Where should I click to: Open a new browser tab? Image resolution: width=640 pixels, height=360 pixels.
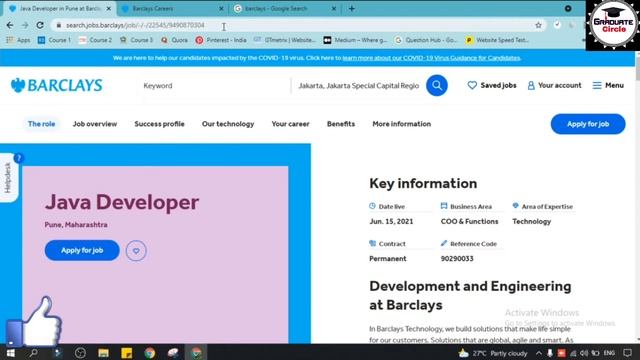pyautogui.click(x=352, y=9)
